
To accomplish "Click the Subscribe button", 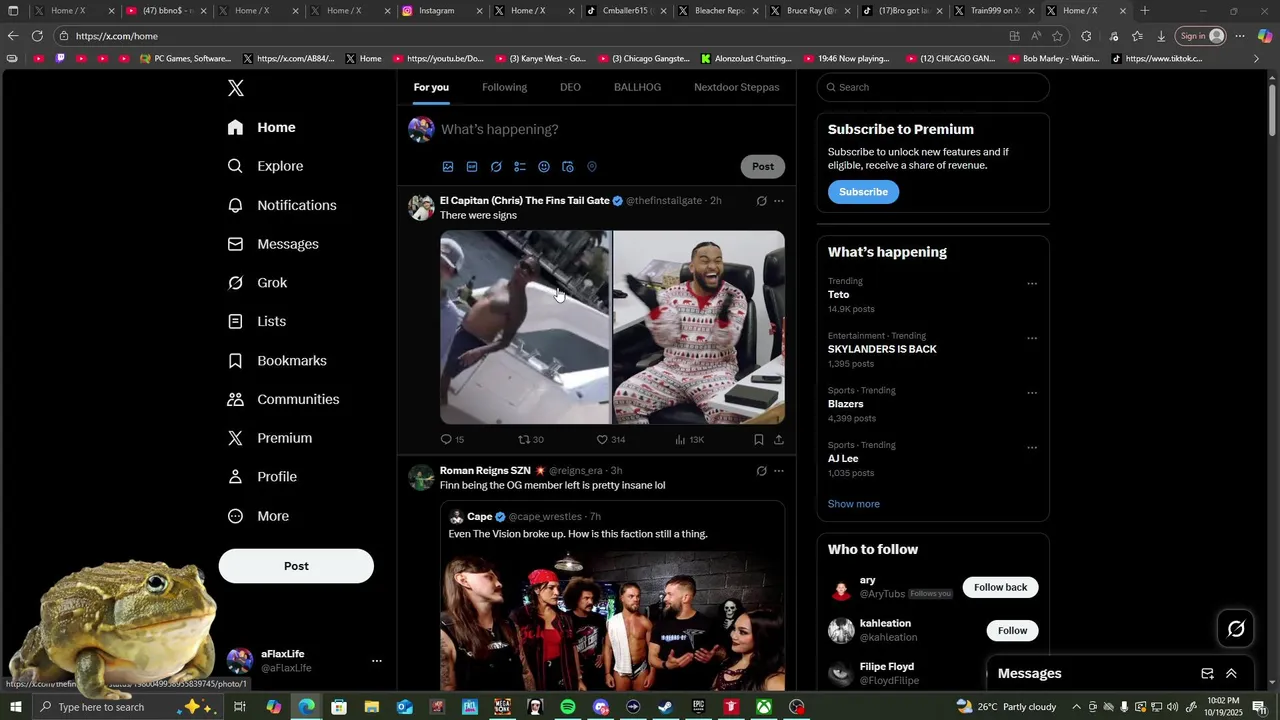I will coord(863,192).
